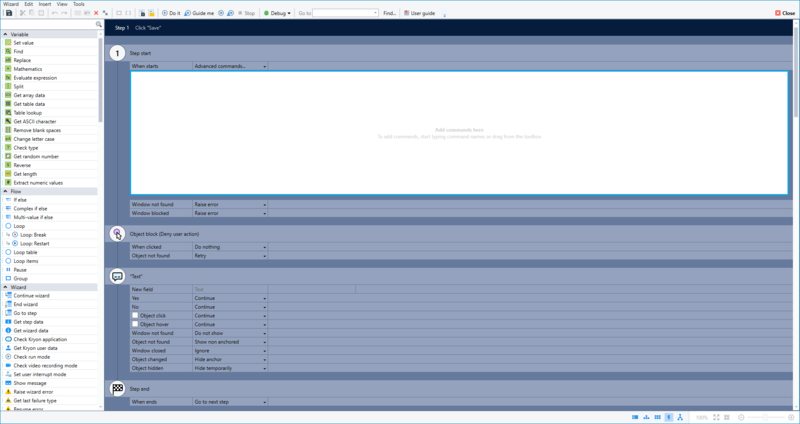Viewport: 800px width, 424px height.
Task: Open the Window blocked Raise error dropdown
Action: (230, 213)
